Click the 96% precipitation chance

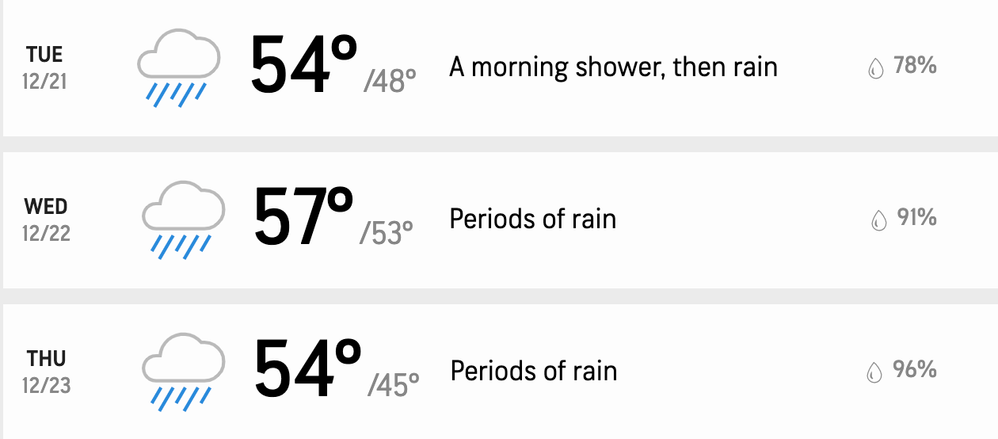click(915, 370)
